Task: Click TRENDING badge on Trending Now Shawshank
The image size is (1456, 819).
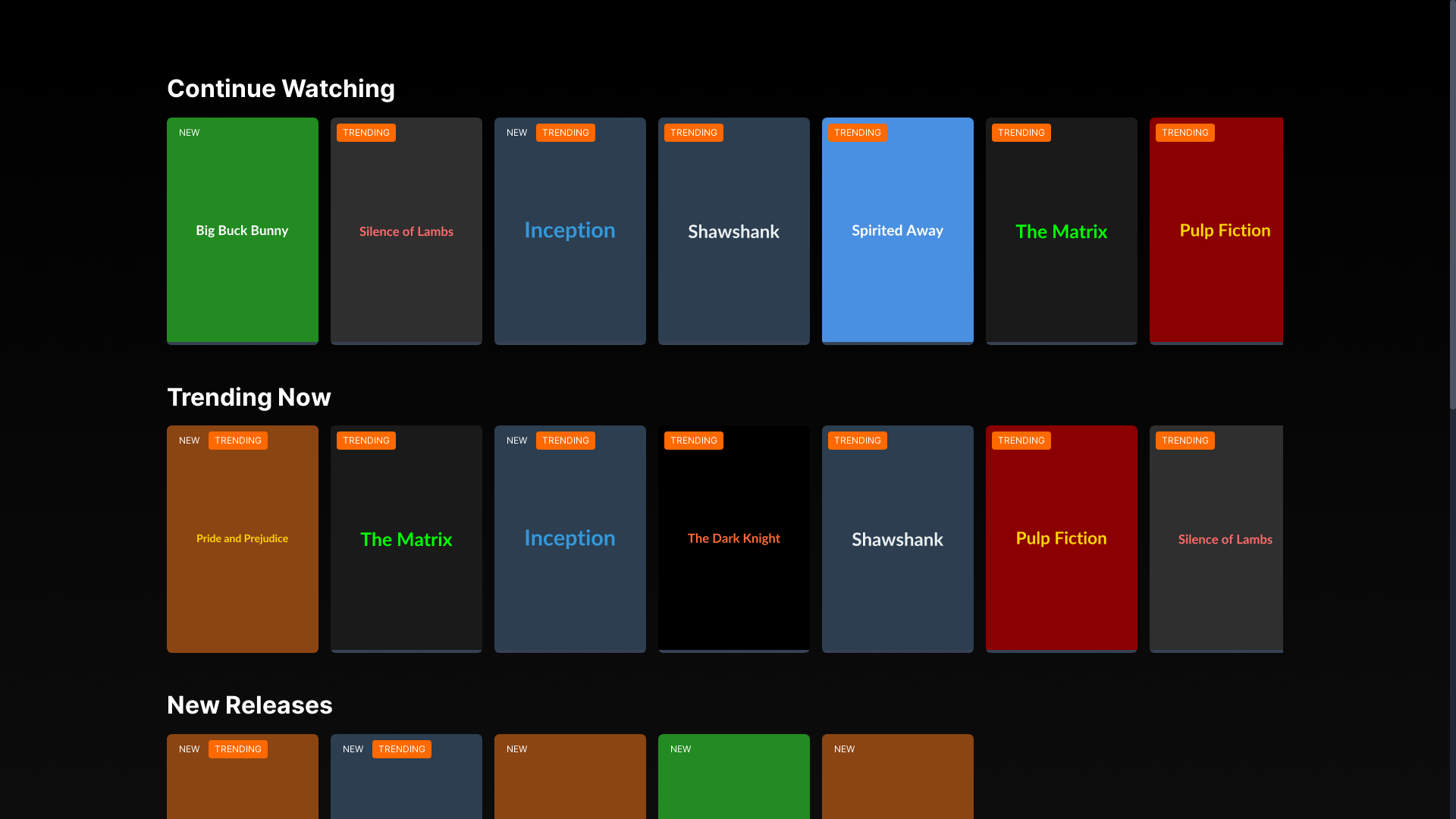Action: pos(858,441)
